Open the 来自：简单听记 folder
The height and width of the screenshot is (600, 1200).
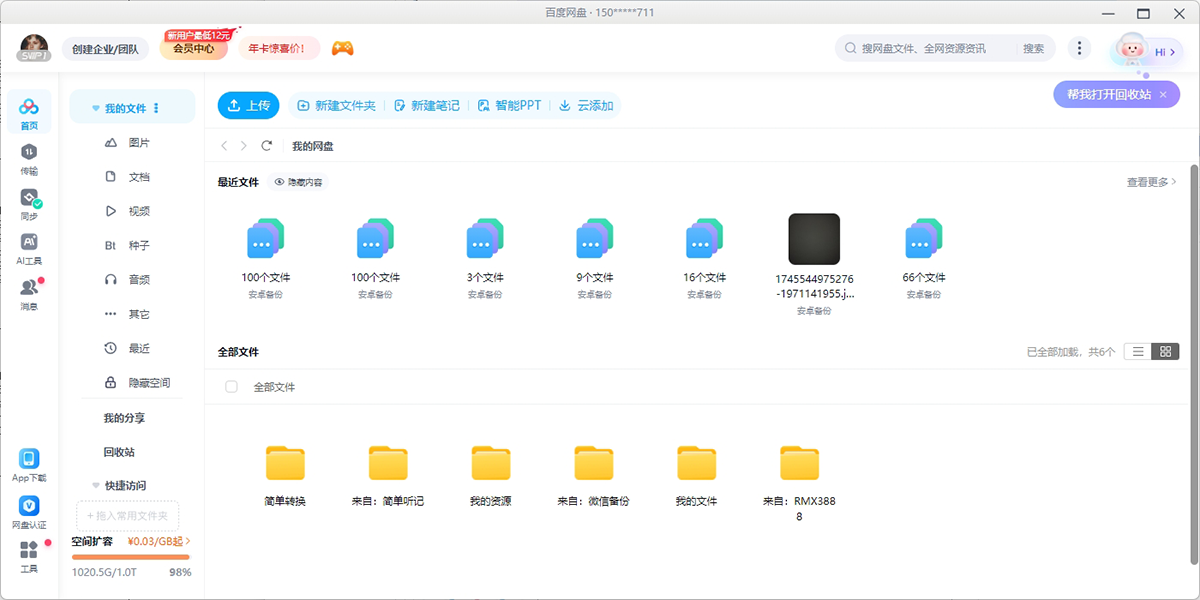coord(388,475)
